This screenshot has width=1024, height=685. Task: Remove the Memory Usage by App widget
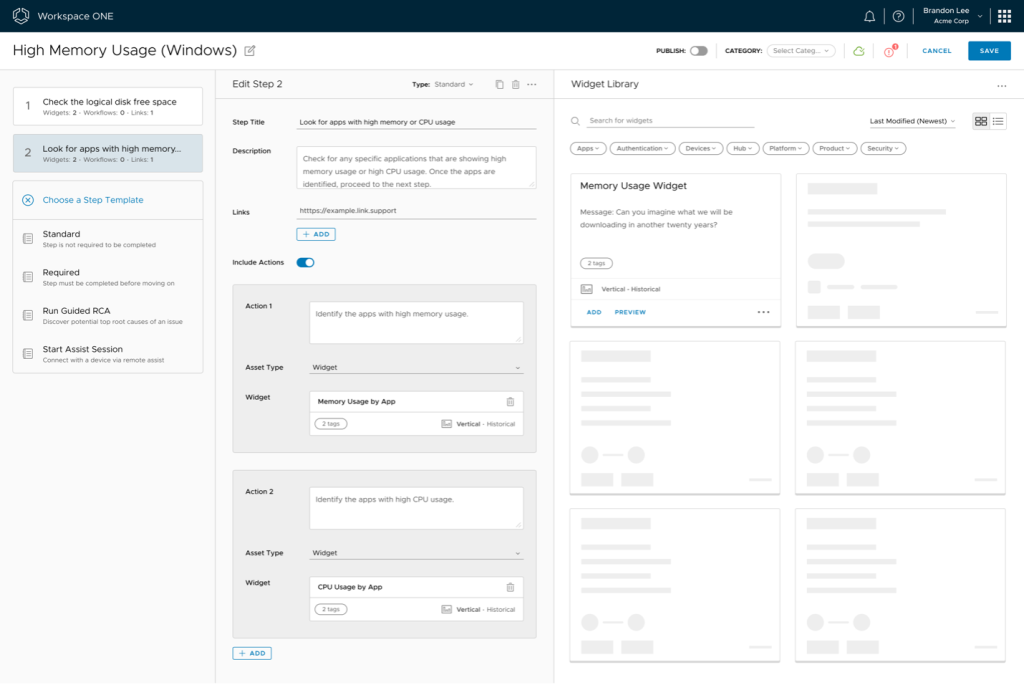point(511,402)
